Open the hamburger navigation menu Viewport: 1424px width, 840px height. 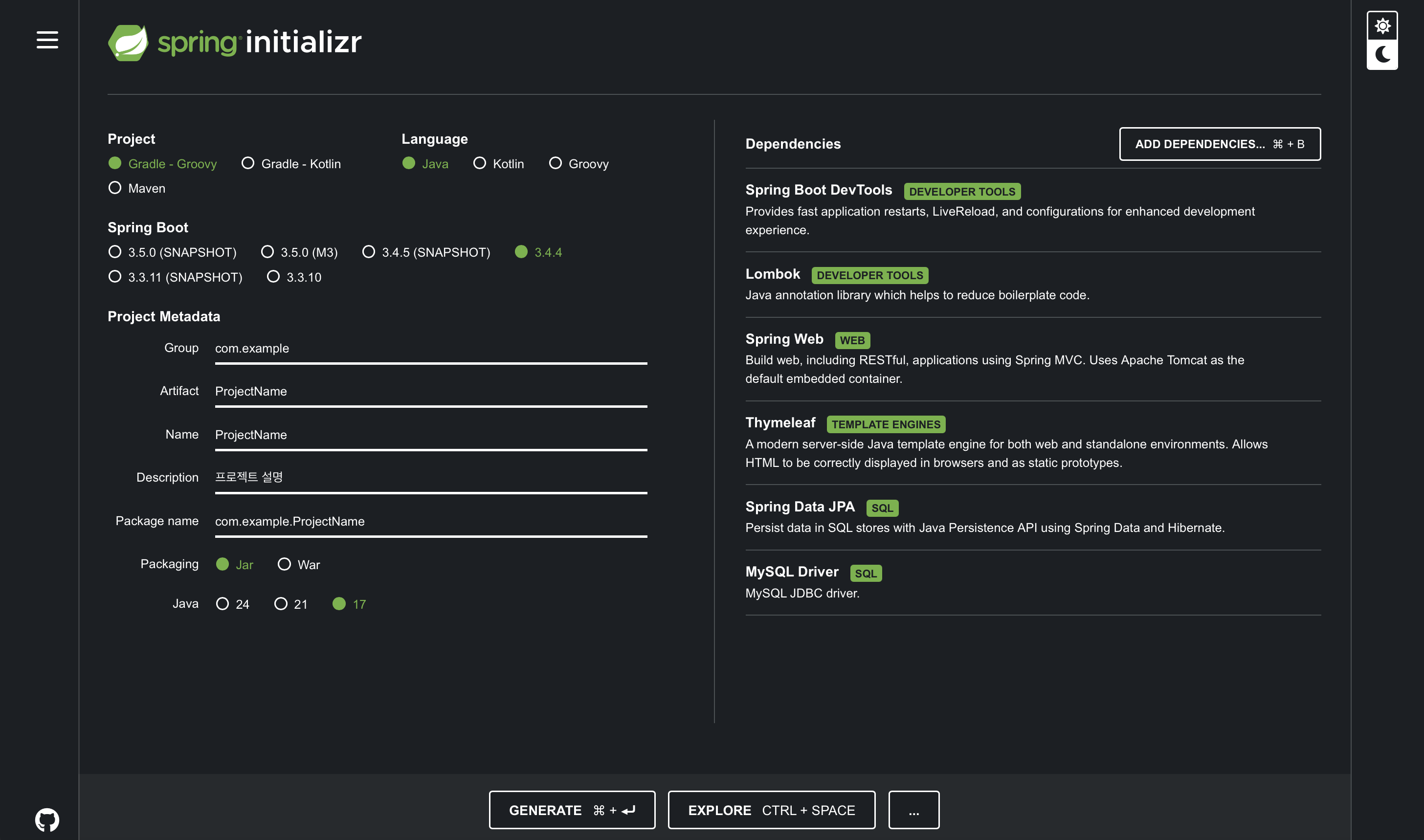click(x=47, y=40)
